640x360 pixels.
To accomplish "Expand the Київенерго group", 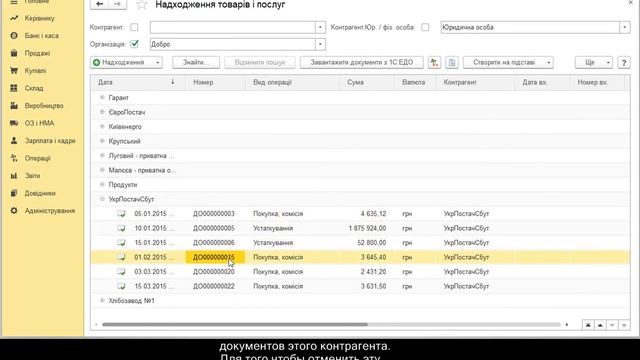I will coord(102,127).
